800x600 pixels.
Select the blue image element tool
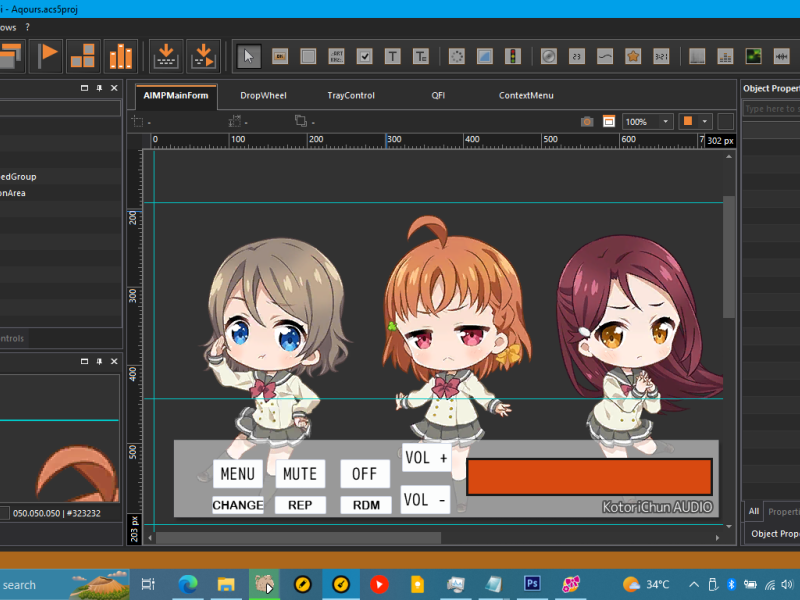click(x=485, y=56)
